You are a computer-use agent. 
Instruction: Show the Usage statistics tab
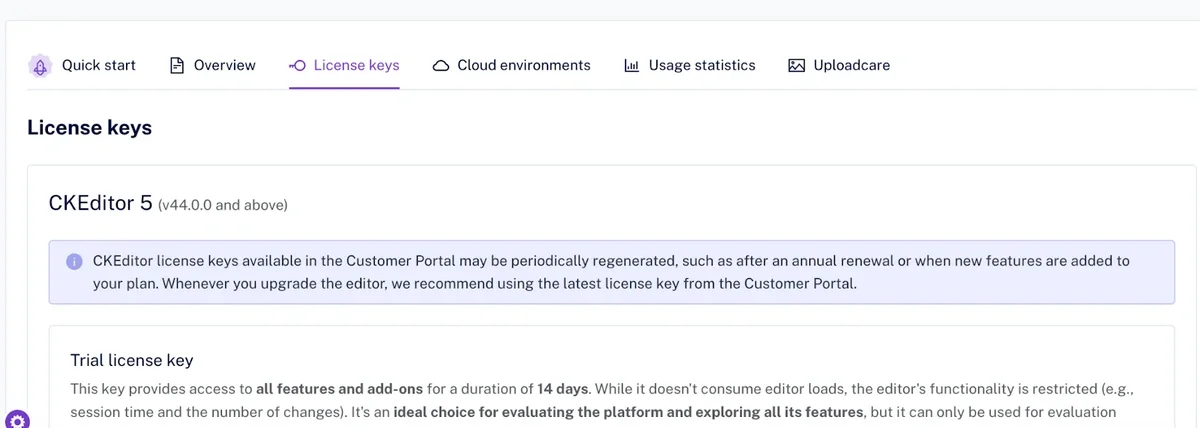click(x=701, y=66)
